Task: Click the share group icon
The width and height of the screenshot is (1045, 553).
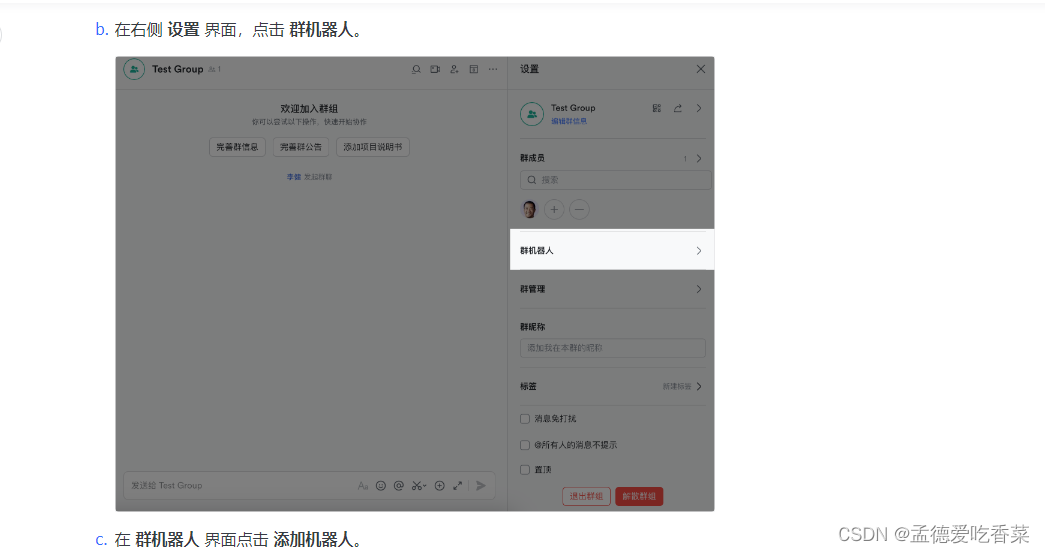Action: [x=678, y=108]
